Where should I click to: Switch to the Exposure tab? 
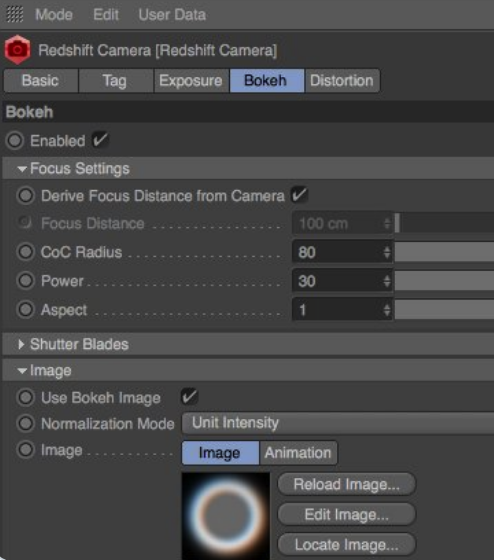pyautogui.click(x=191, y=81)
